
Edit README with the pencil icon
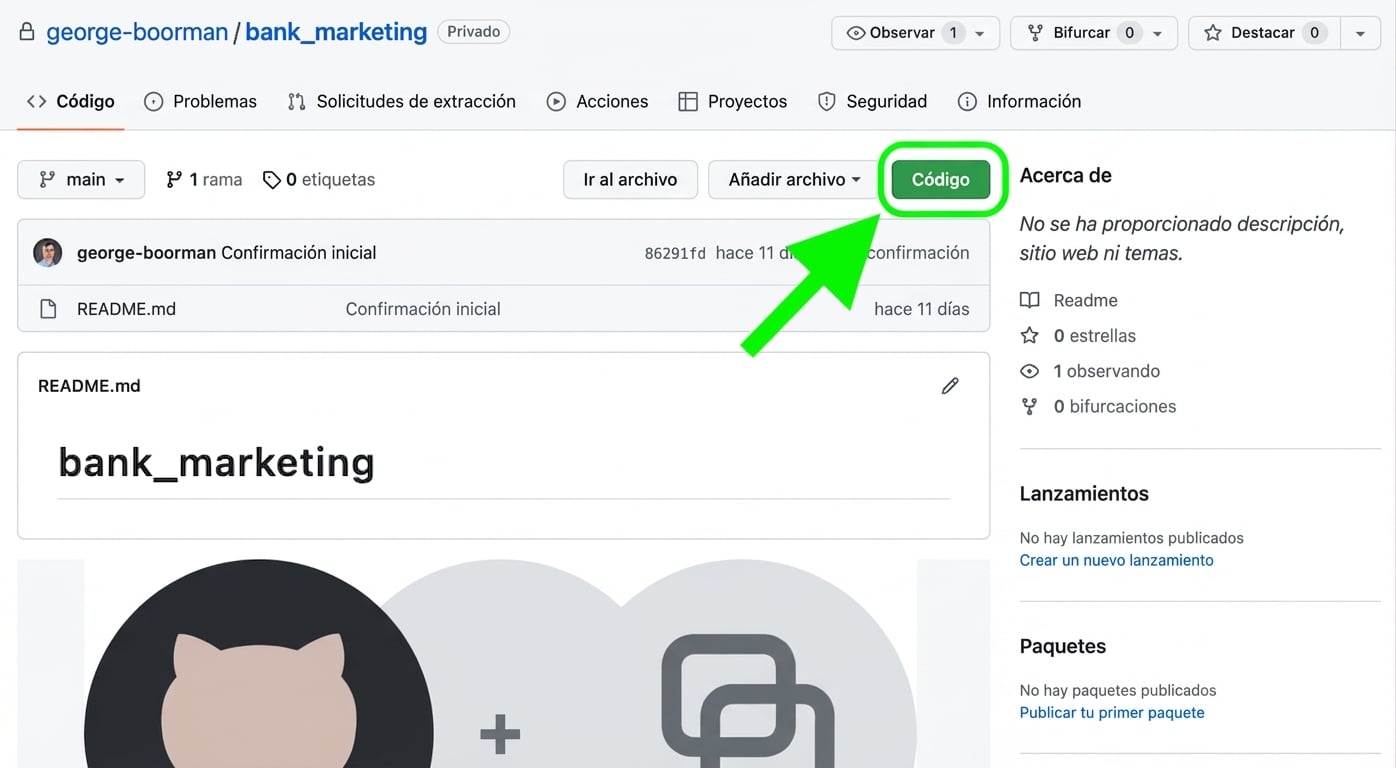click(x=950, y=386)
